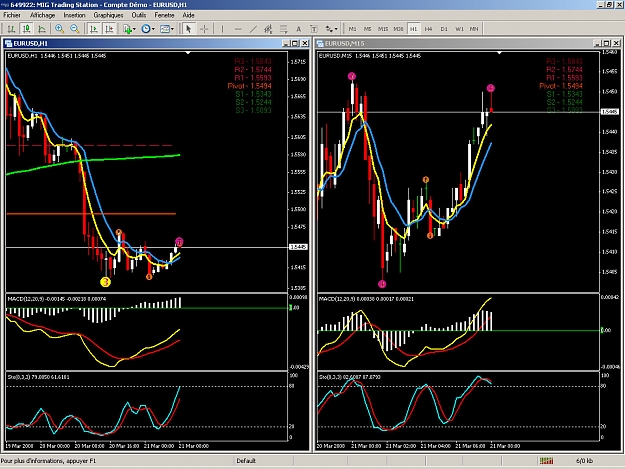Switch to candlestick chart display
The width and height of the screenshot is (625, 469).
click(x=26, y=29)
